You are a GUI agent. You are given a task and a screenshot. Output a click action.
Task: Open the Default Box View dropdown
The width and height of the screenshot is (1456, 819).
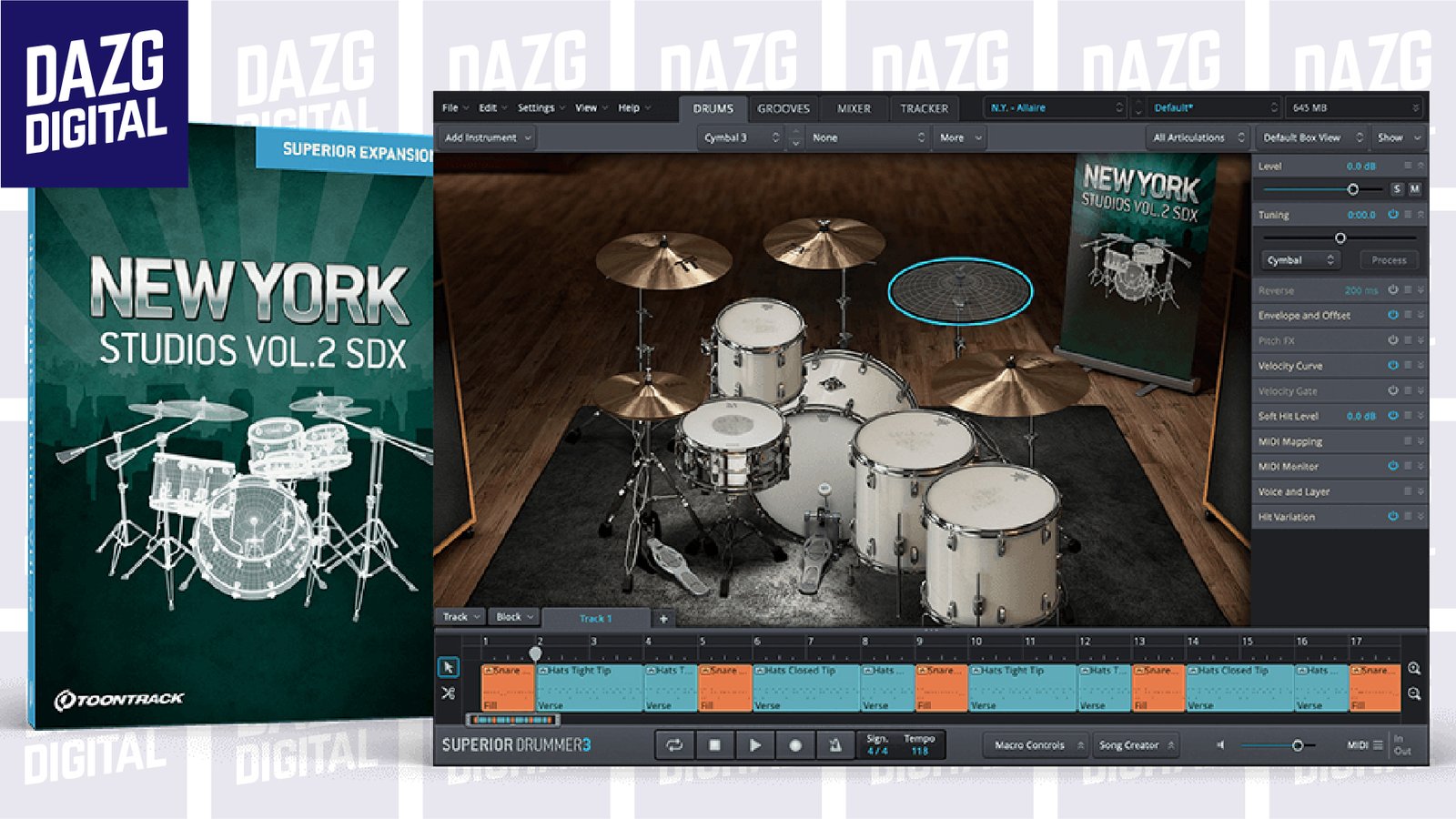[x=1312, y=137]
